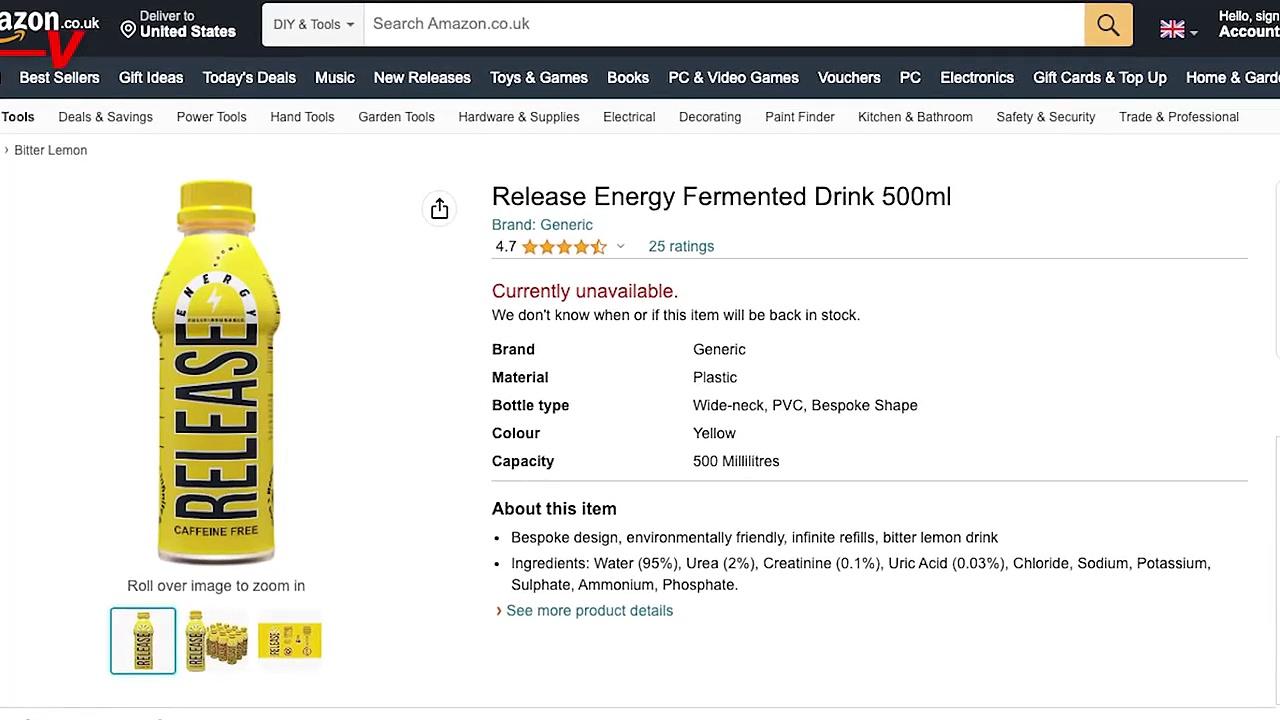
Task: Click the Bitter Lemon breadcrumb arrow
Action: [x=6, y=149]
